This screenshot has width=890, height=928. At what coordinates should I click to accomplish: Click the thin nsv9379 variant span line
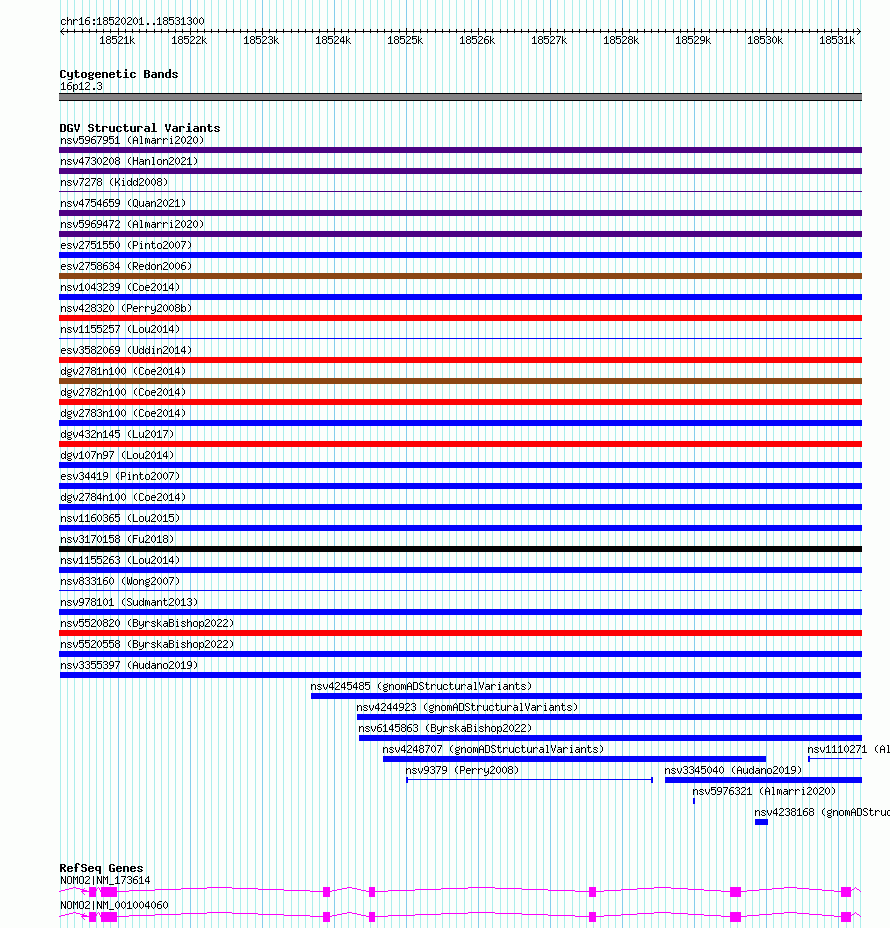(x=530, y=780)
